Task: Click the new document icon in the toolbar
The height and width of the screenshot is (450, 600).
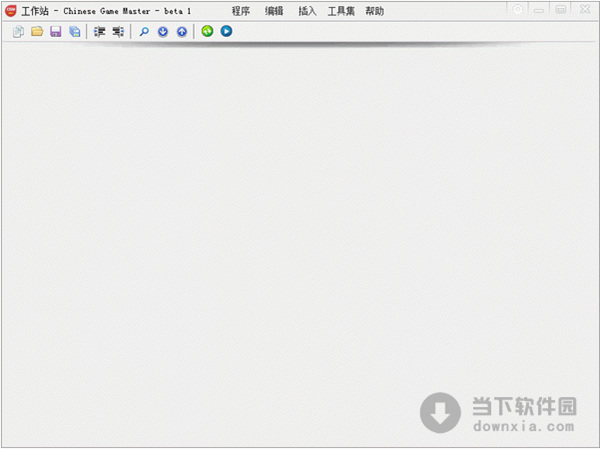Action: [x=18, y=31]
